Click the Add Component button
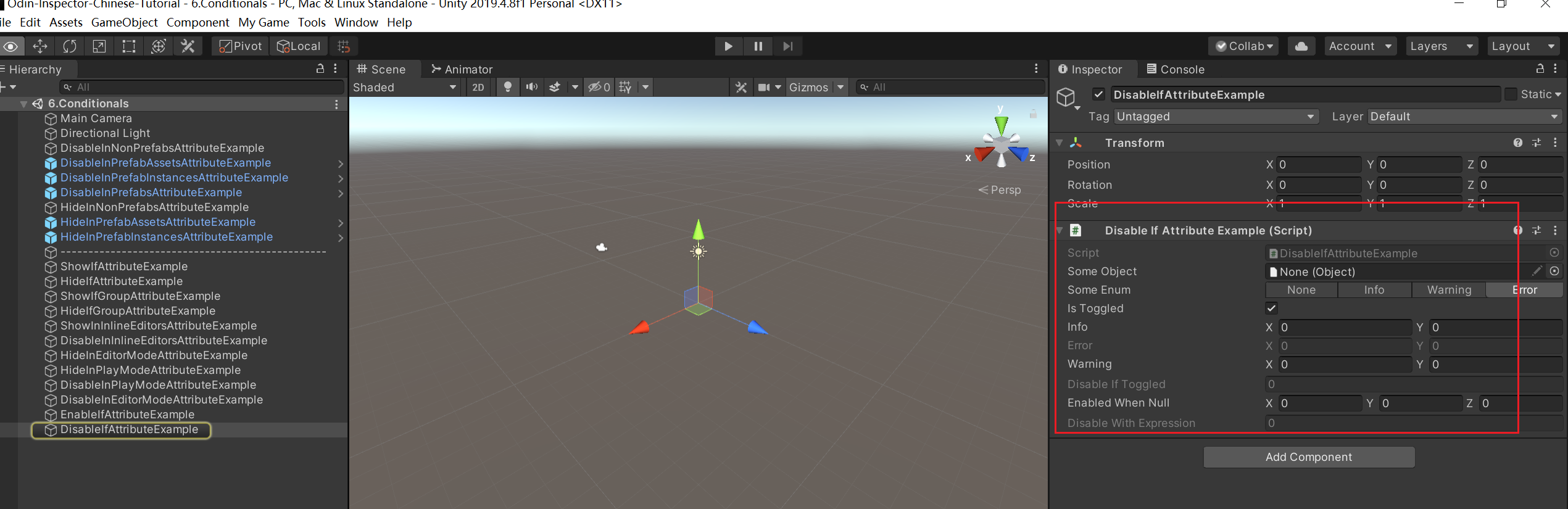This screenshot has width=1568, height=509. click(1308, 457)
